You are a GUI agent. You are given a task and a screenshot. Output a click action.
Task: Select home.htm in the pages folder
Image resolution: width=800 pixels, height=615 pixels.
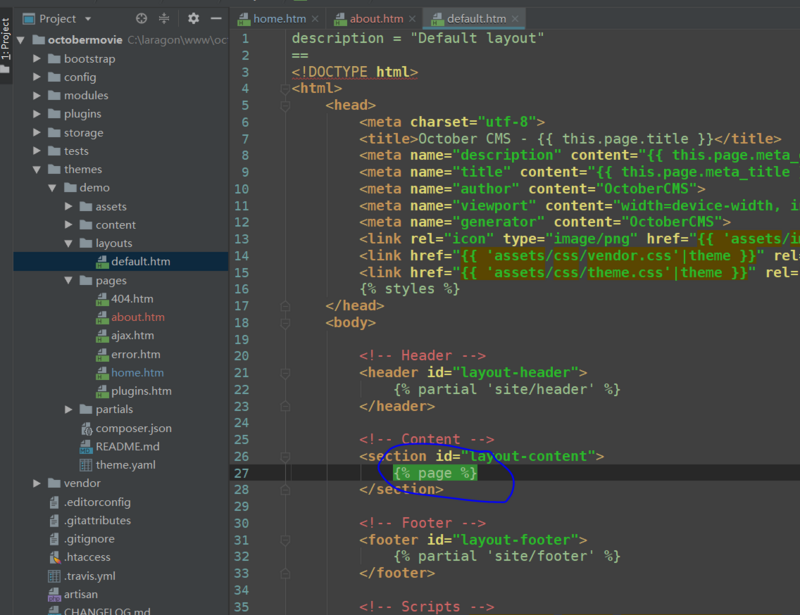pyautogui.click(x=137, y=373)
